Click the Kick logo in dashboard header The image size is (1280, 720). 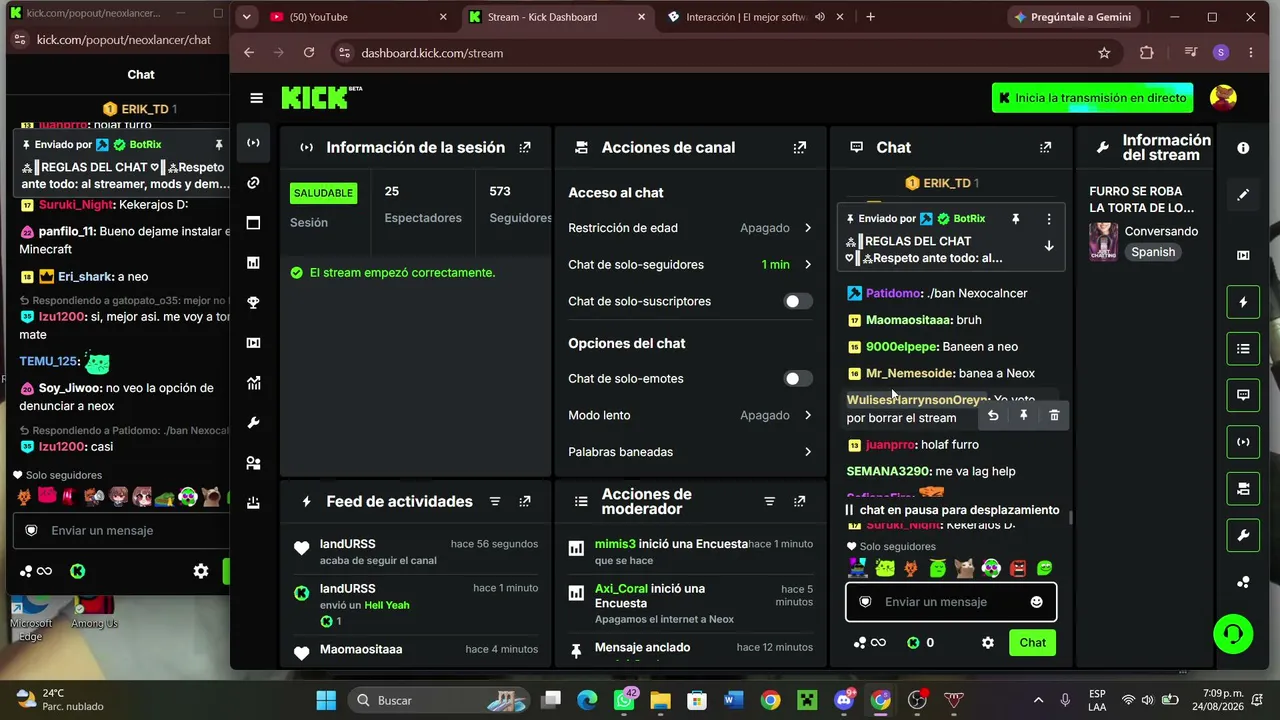[321, 97]
